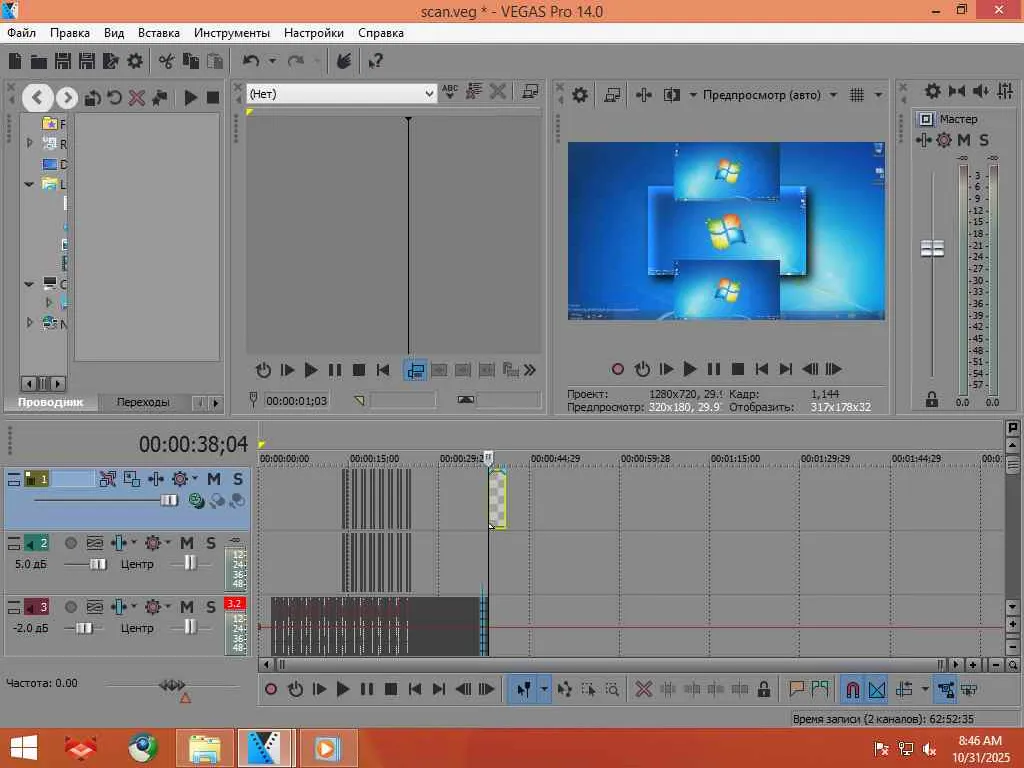The height and width of the screenshot is (768, 1024).
Task: Toggle automatic crossfades button
Action: point(877,690)
